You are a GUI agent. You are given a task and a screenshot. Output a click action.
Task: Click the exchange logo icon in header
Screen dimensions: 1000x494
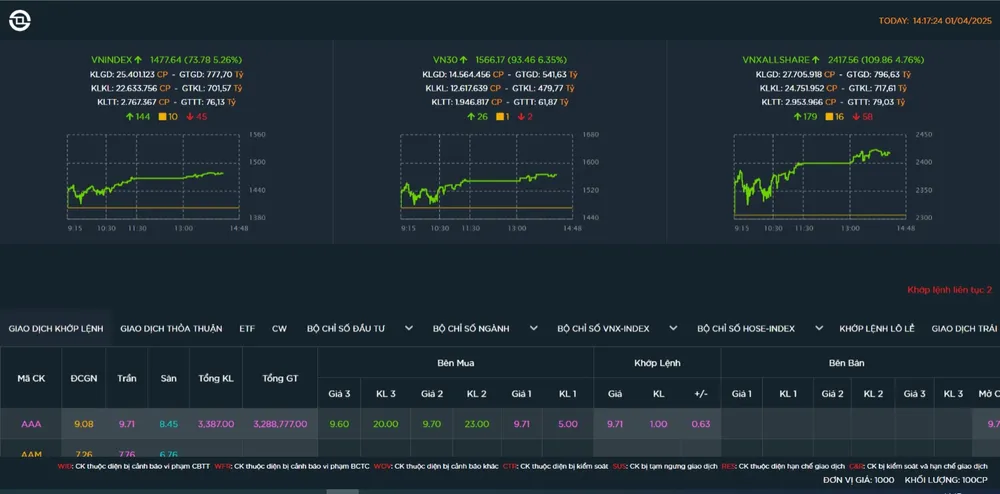[19, 20]
